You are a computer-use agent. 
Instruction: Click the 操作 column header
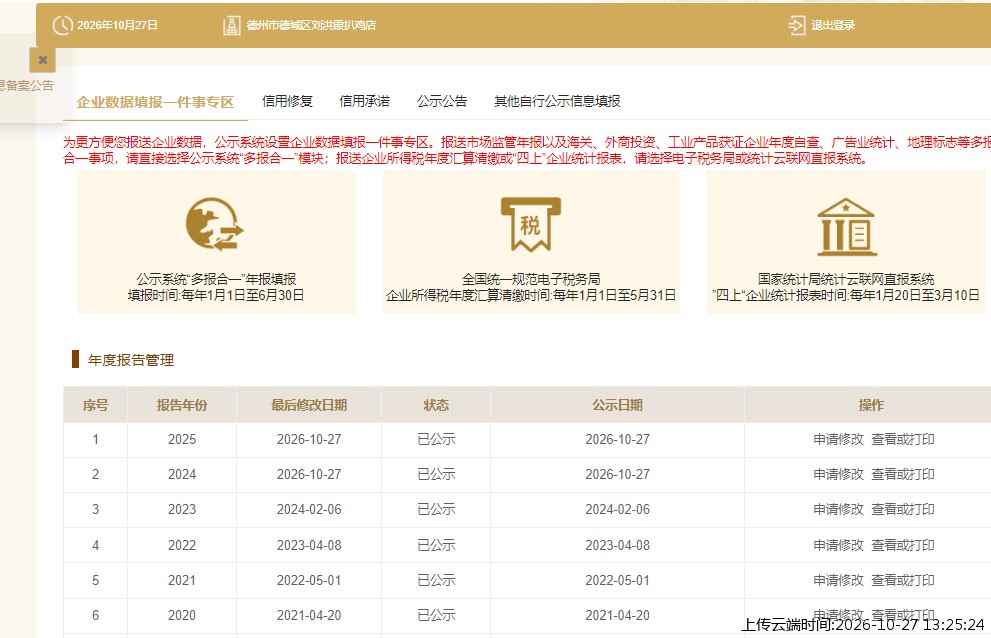click(872, 405)
